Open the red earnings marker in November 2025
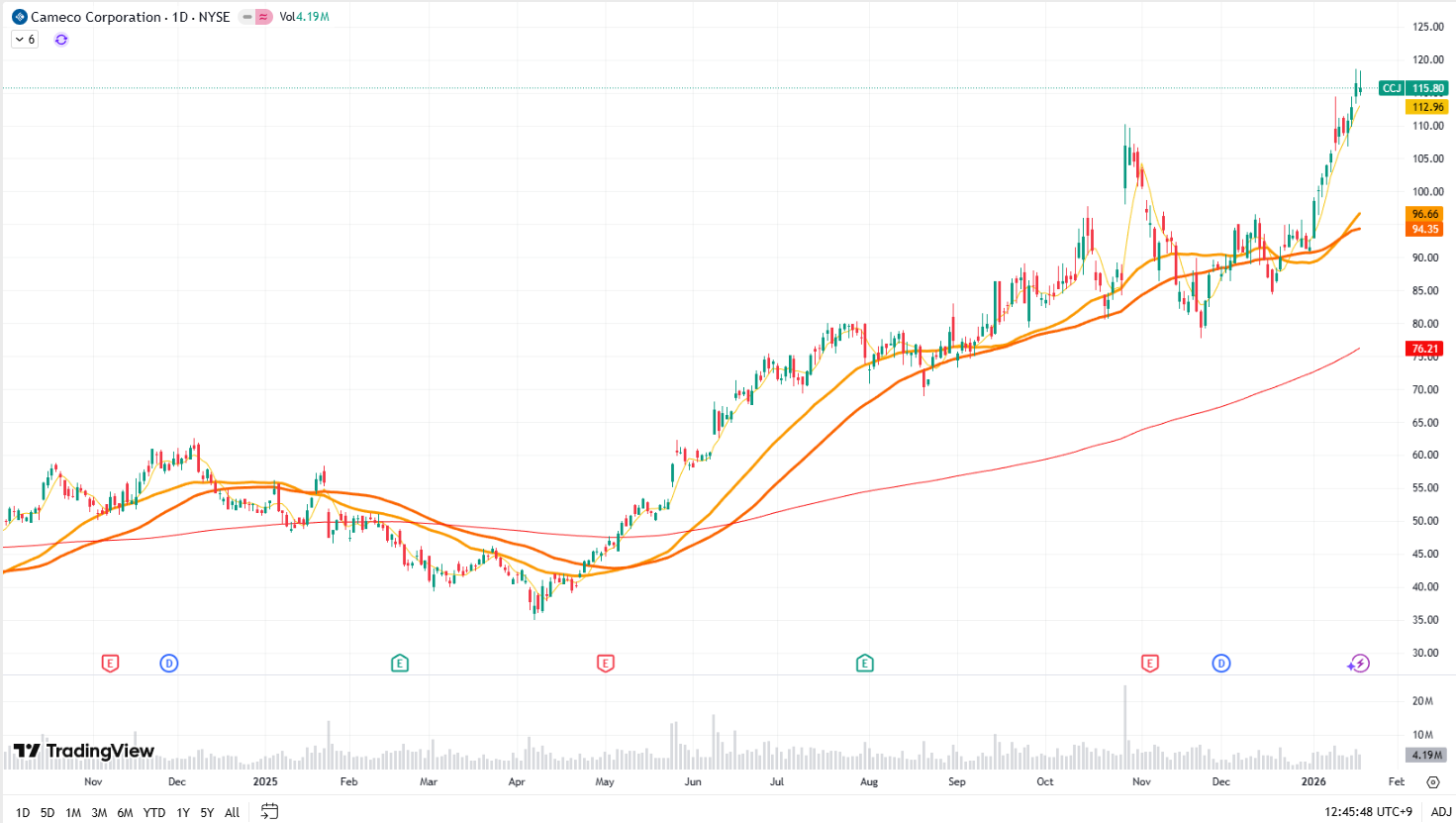 coord(1150,664)
